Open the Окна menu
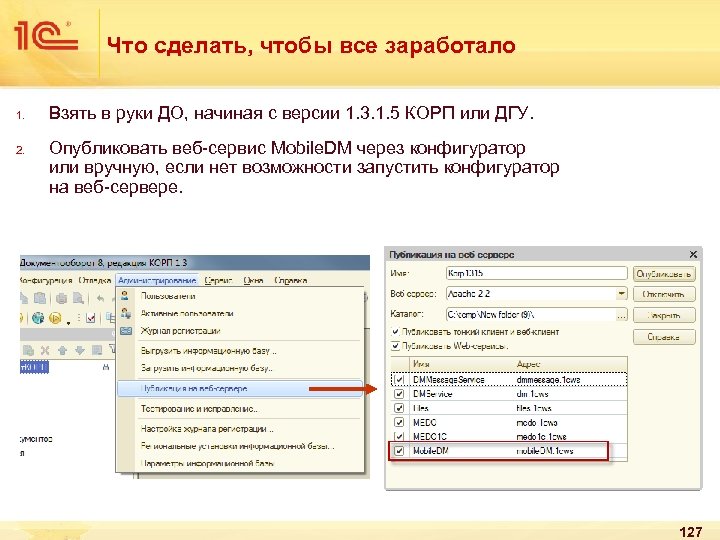Image resolution: width=720 pixels, height=540 pixels. coord(253,280)
